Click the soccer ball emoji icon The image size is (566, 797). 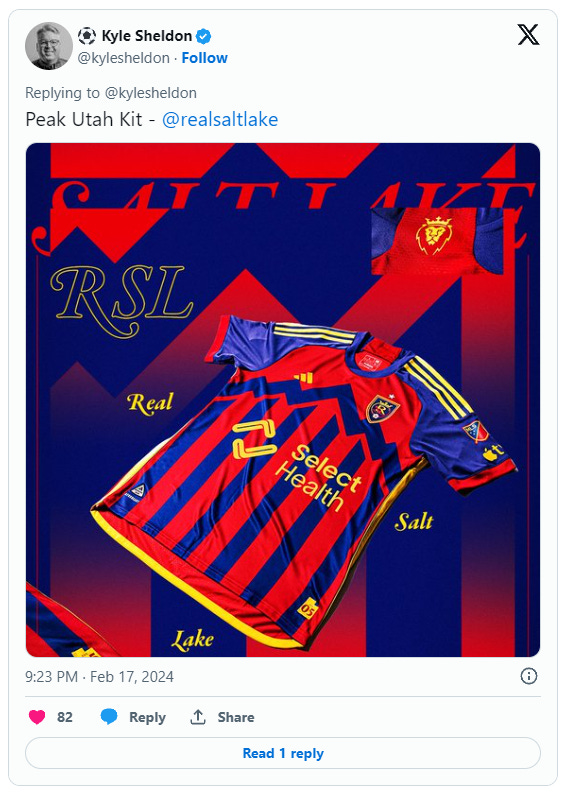click(x=87, y=36)
